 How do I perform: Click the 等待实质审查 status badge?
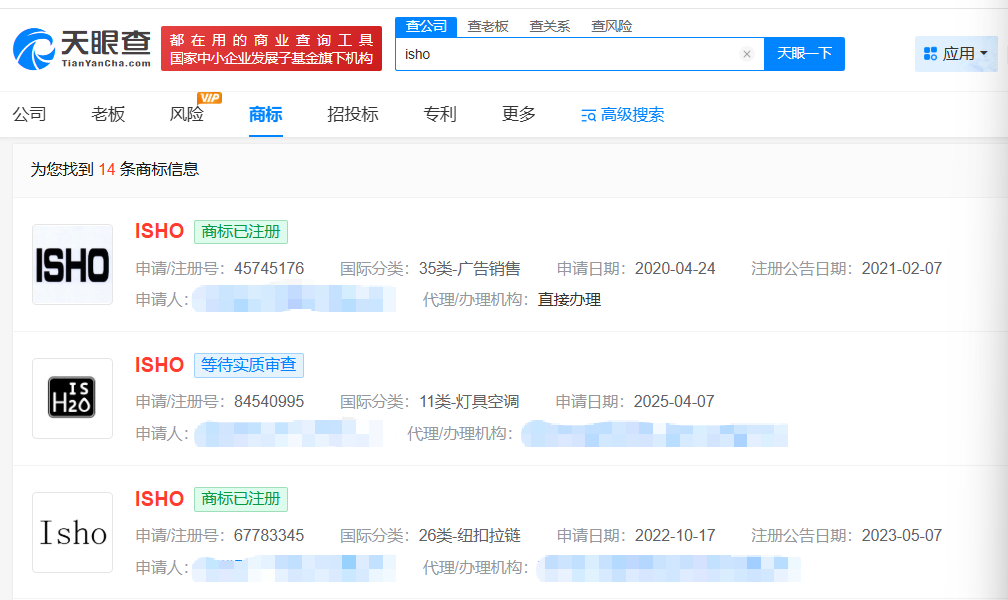coord(248,365)
